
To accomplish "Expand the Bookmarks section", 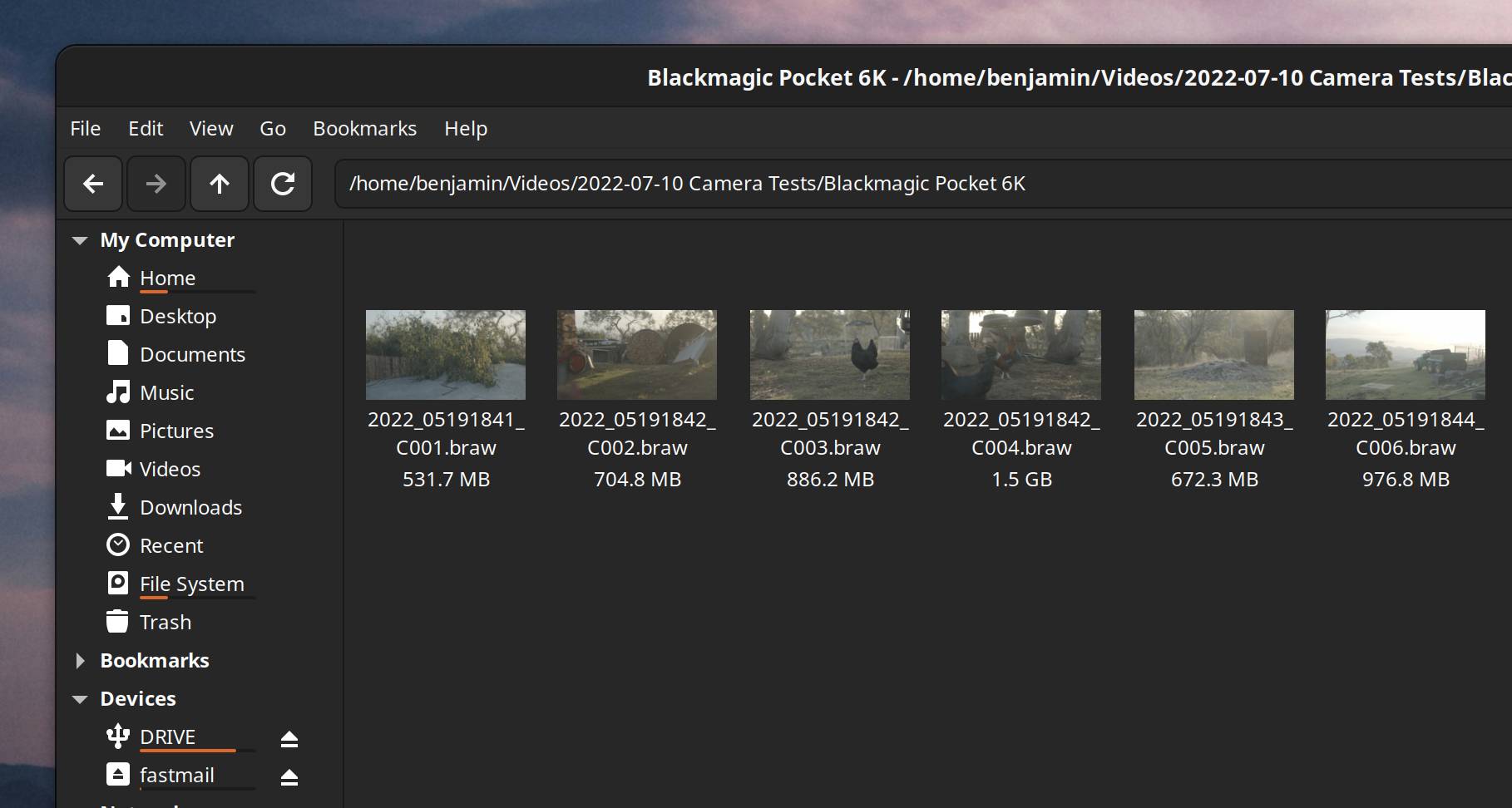I will (80, 661).
